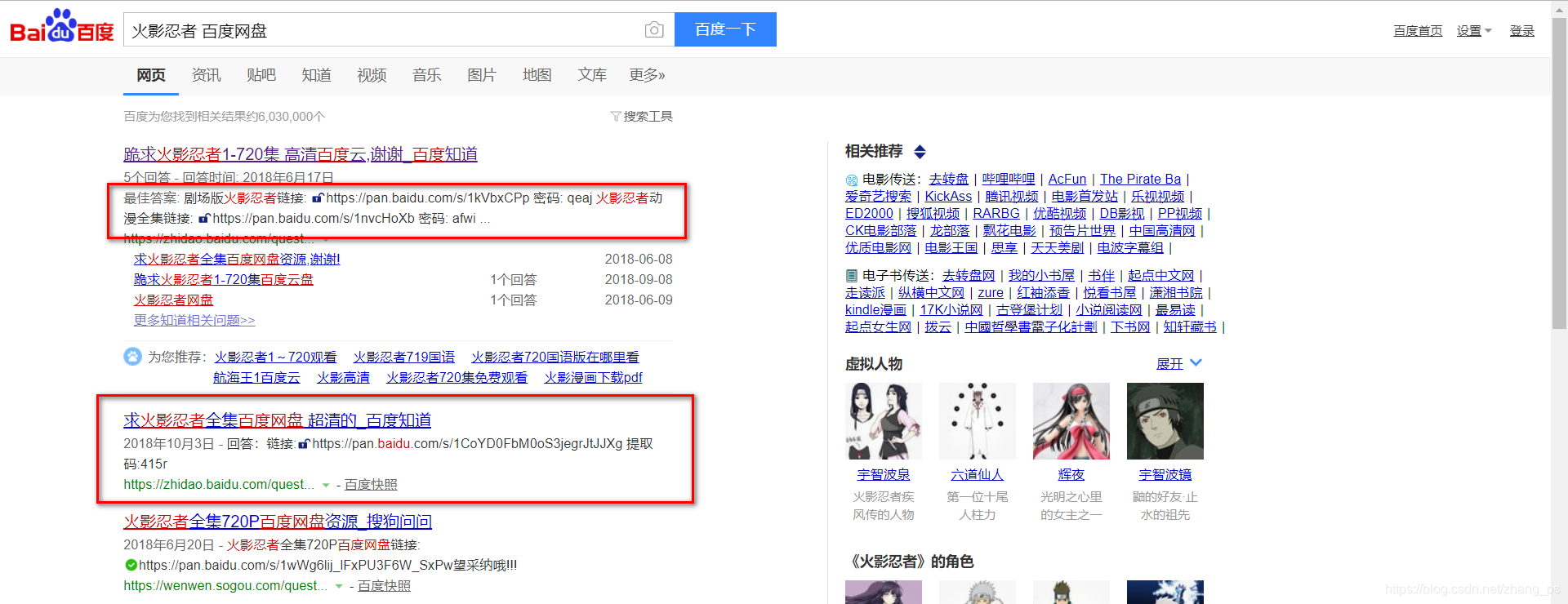Click recommended search 火影忍者719国语

[x=403, y=357]
